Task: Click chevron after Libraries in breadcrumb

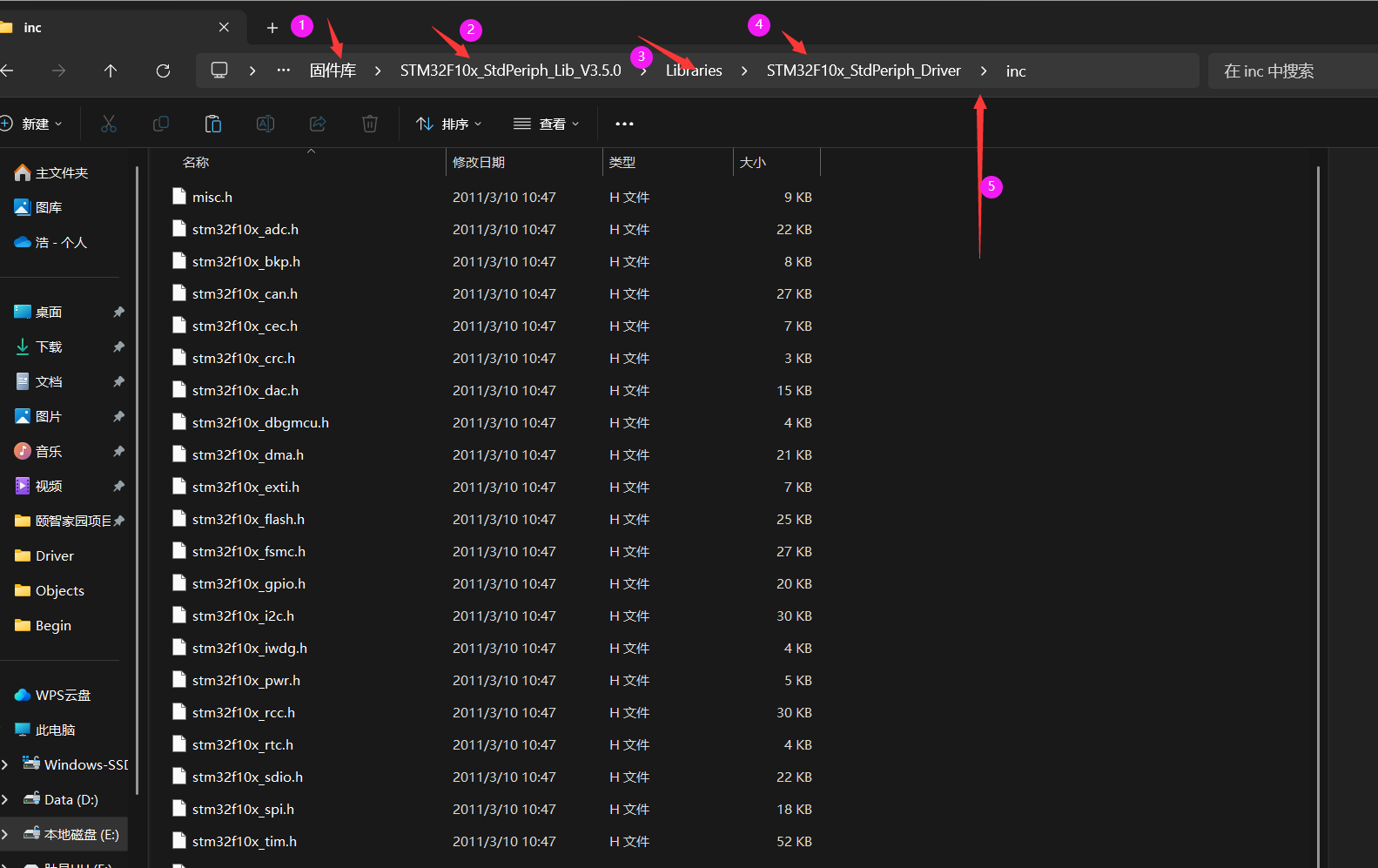Action: [744, 71]
